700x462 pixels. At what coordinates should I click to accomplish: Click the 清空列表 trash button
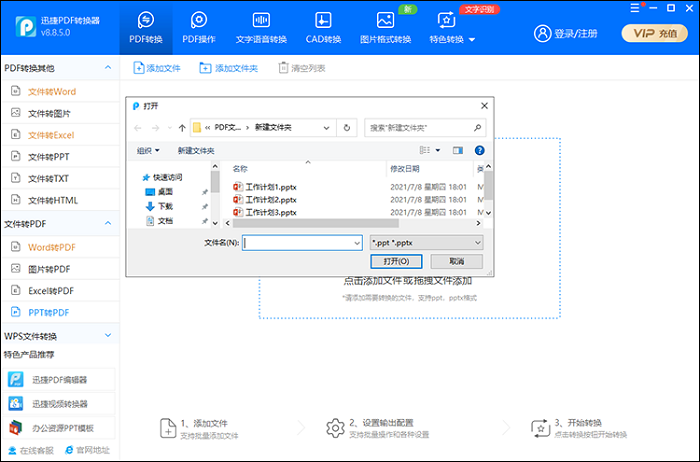point(302,68)
